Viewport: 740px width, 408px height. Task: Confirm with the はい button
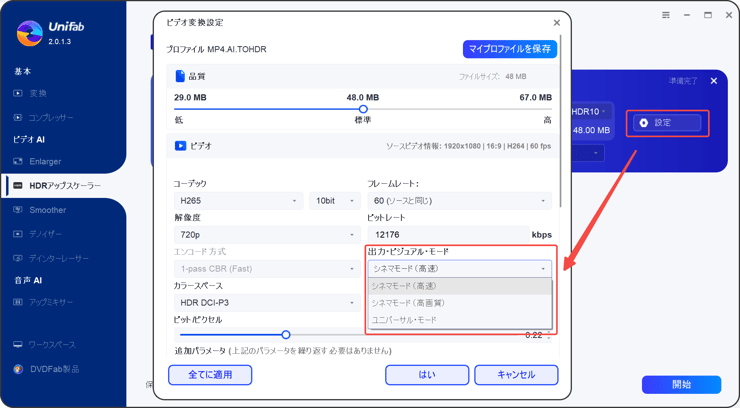click(427, 375)
